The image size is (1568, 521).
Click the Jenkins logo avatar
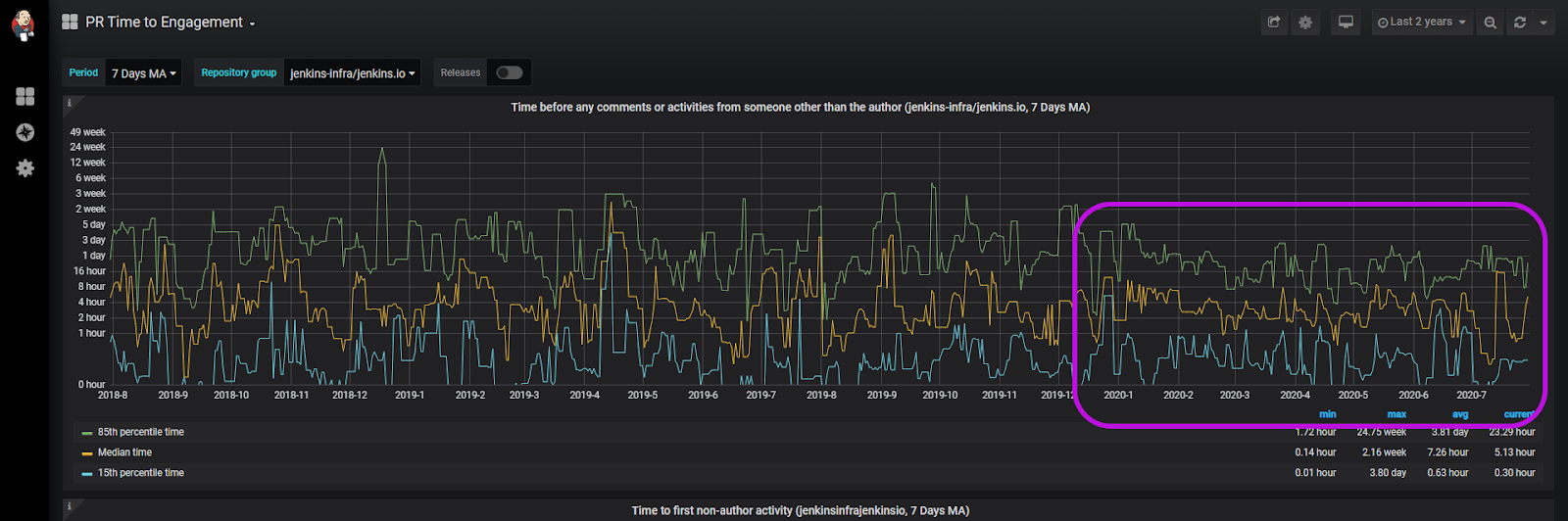[x=24, y=24]
